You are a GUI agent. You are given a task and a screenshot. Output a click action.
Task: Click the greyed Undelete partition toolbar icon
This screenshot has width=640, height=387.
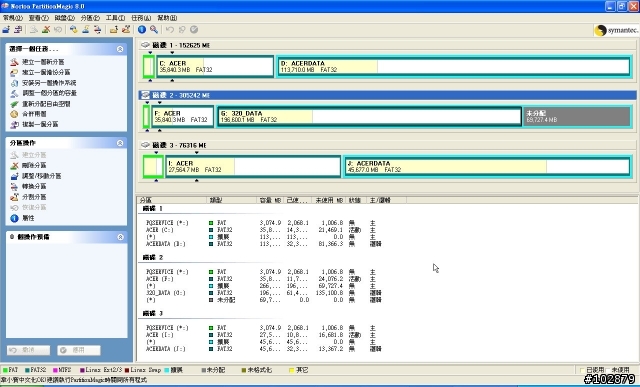point(58,29)
